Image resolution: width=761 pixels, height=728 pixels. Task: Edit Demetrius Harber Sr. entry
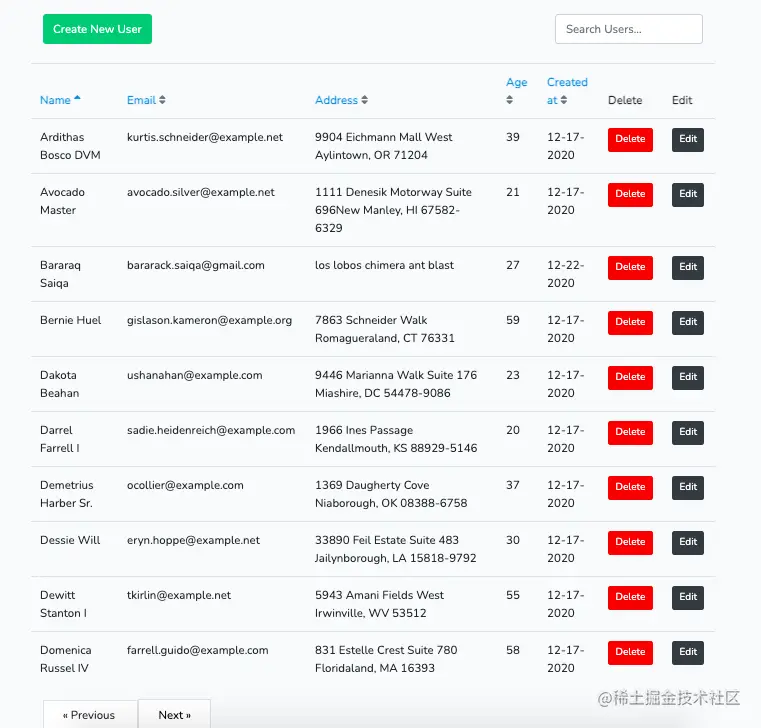pos(688,487)
